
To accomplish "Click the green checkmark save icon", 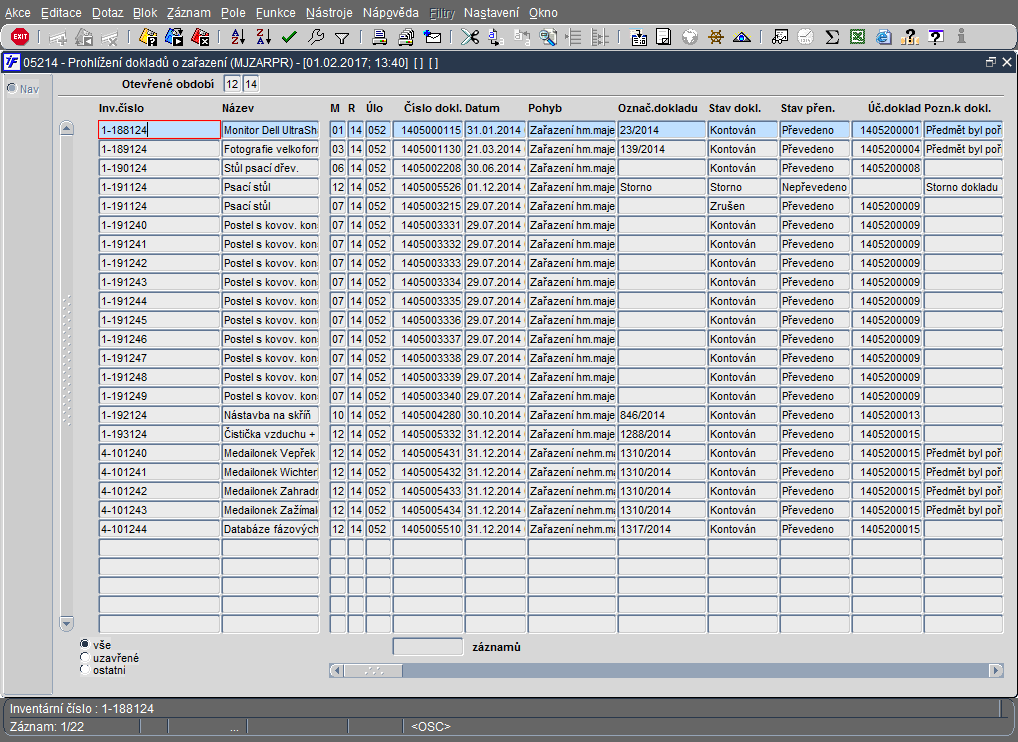I will coord(289,37).
